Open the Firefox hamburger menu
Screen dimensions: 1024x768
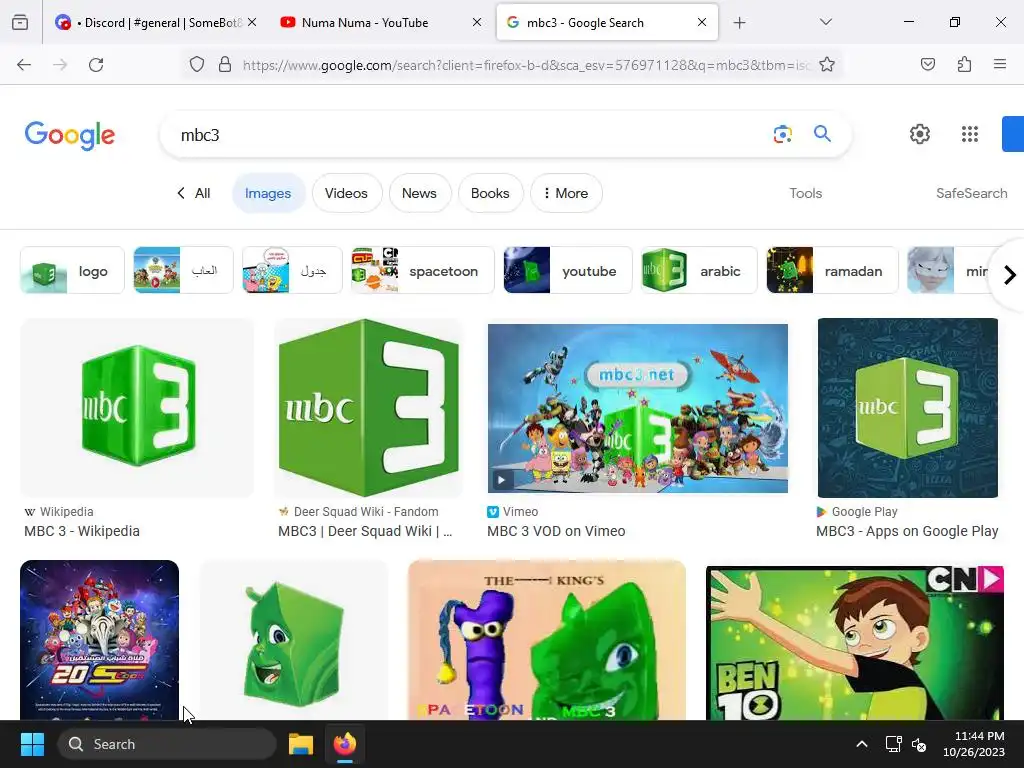click(x=1000, y=64)
